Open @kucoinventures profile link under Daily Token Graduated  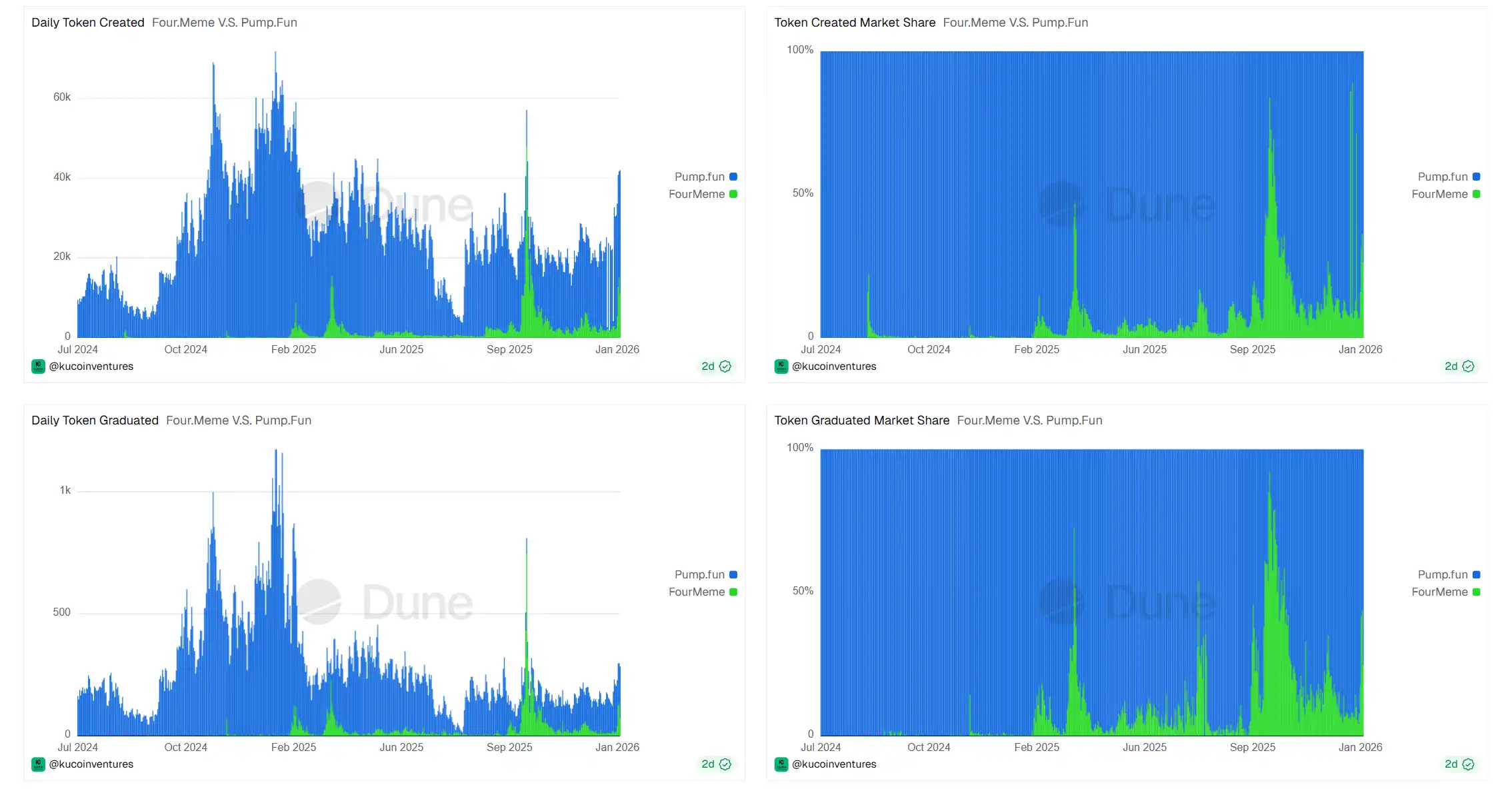pyautogui.click(x=91, y=764)
